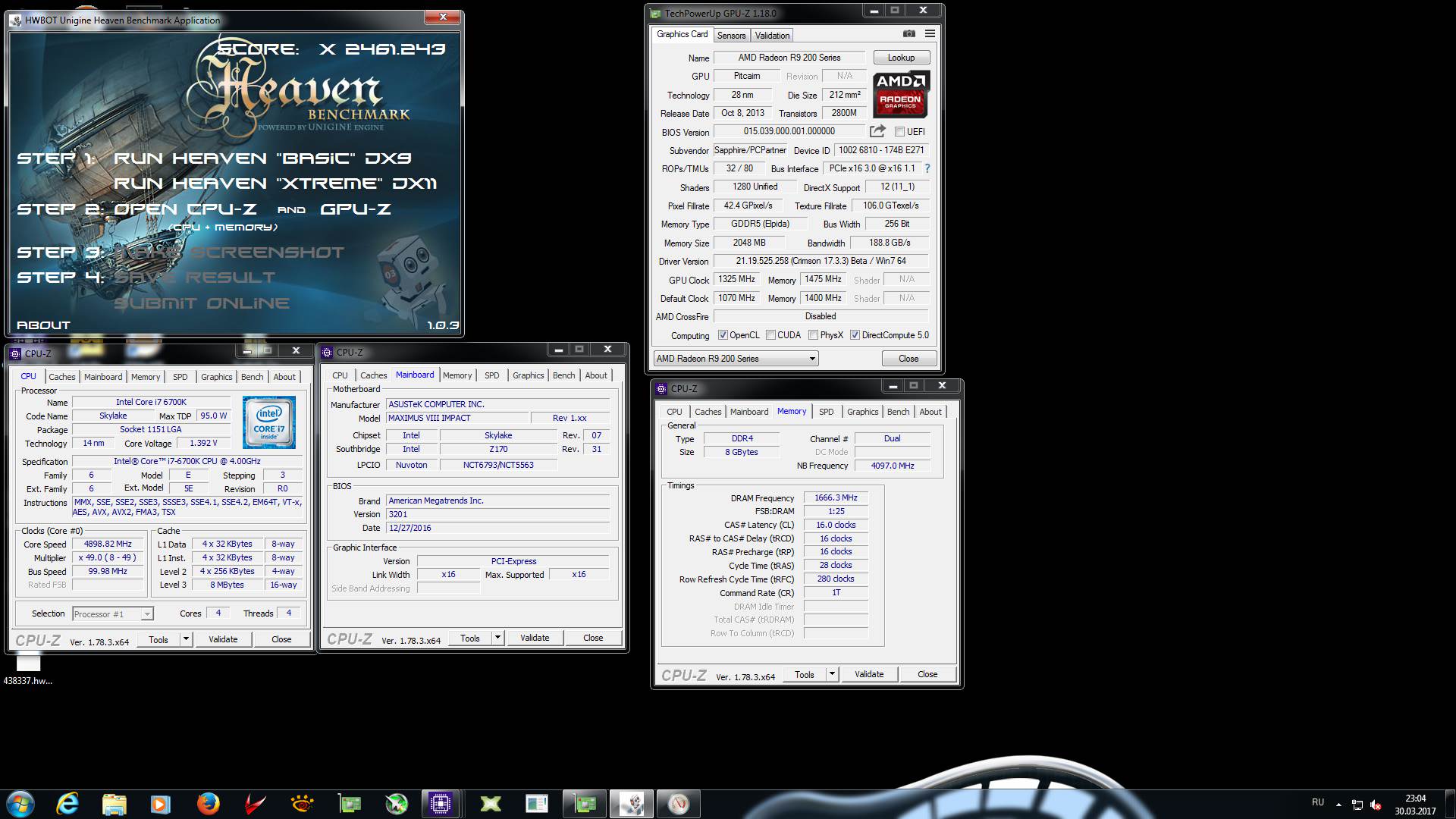The image size is (1456, 819).
Task: Click the GPU Name field AMD Radeon R9 200 Series
Action: (789, 58)
